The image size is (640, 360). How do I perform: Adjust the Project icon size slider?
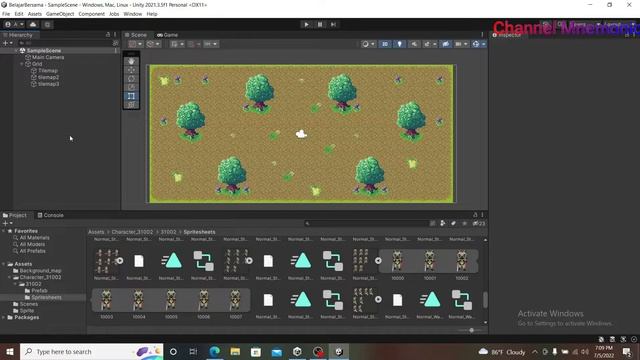pos(471,330)
